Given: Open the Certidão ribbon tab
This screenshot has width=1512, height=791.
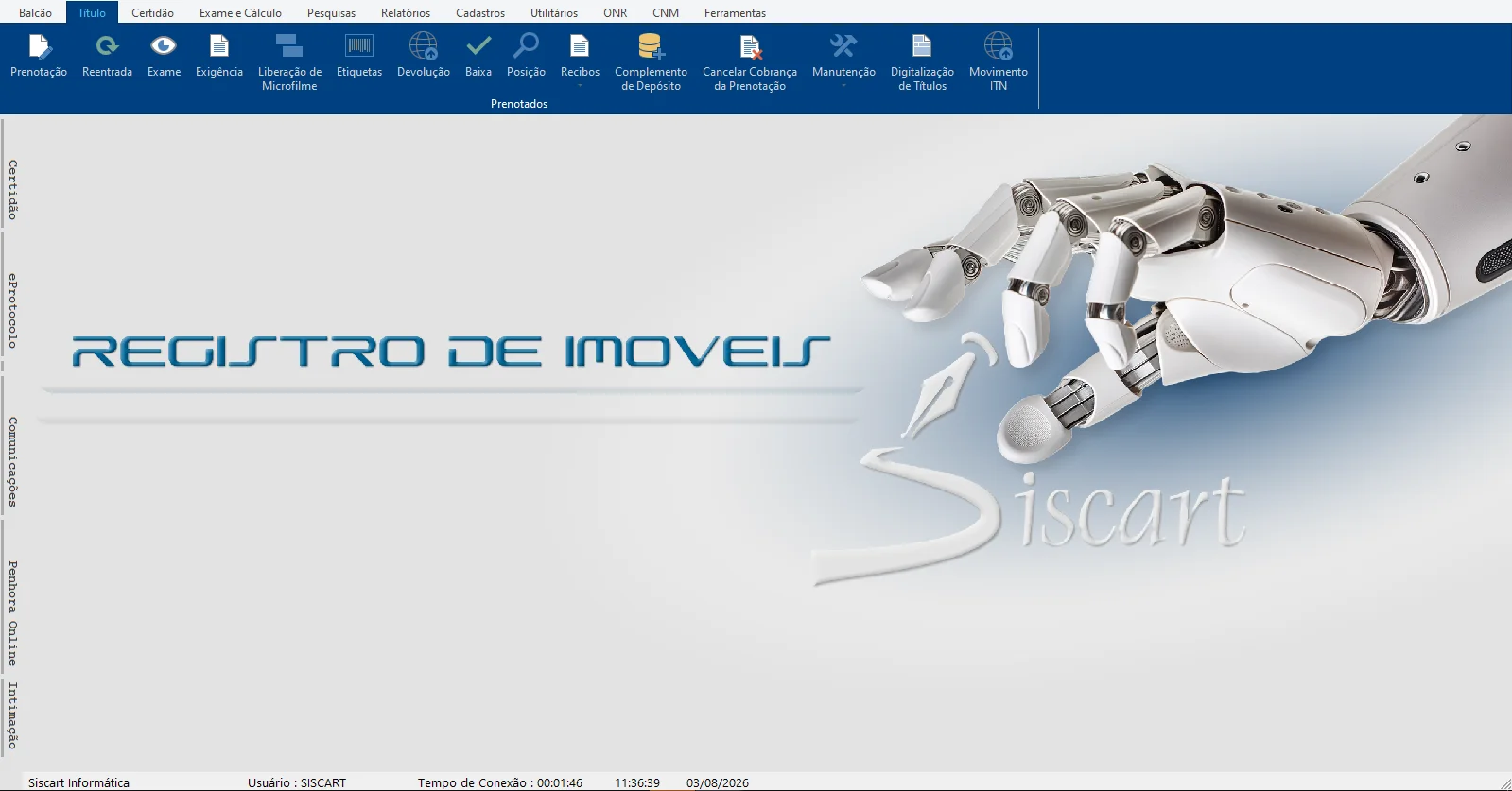Looking at the screenshot, I should coord(152,13).
